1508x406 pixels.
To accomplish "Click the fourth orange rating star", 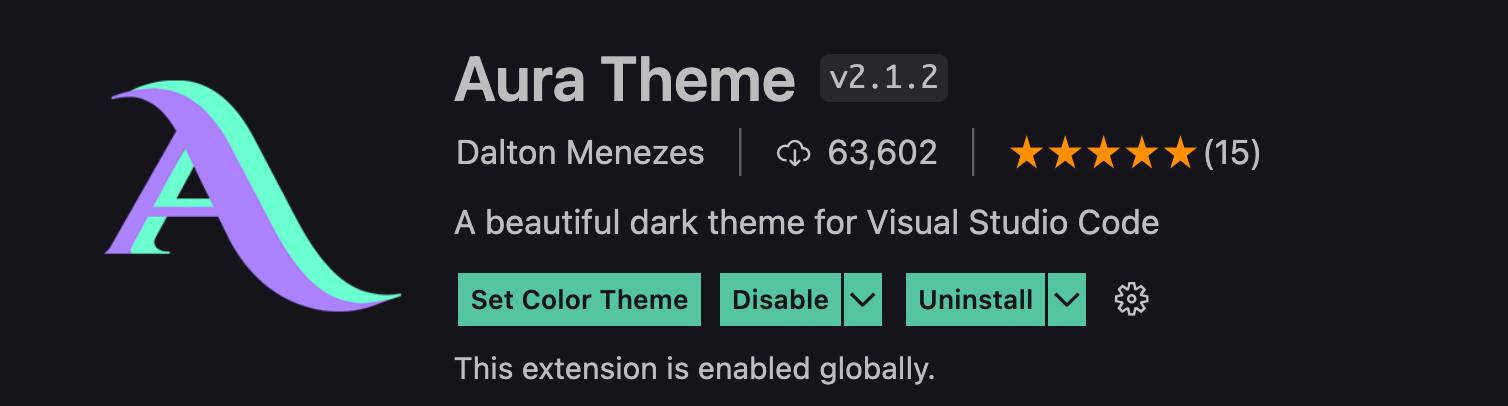I will pos(1142,153).
